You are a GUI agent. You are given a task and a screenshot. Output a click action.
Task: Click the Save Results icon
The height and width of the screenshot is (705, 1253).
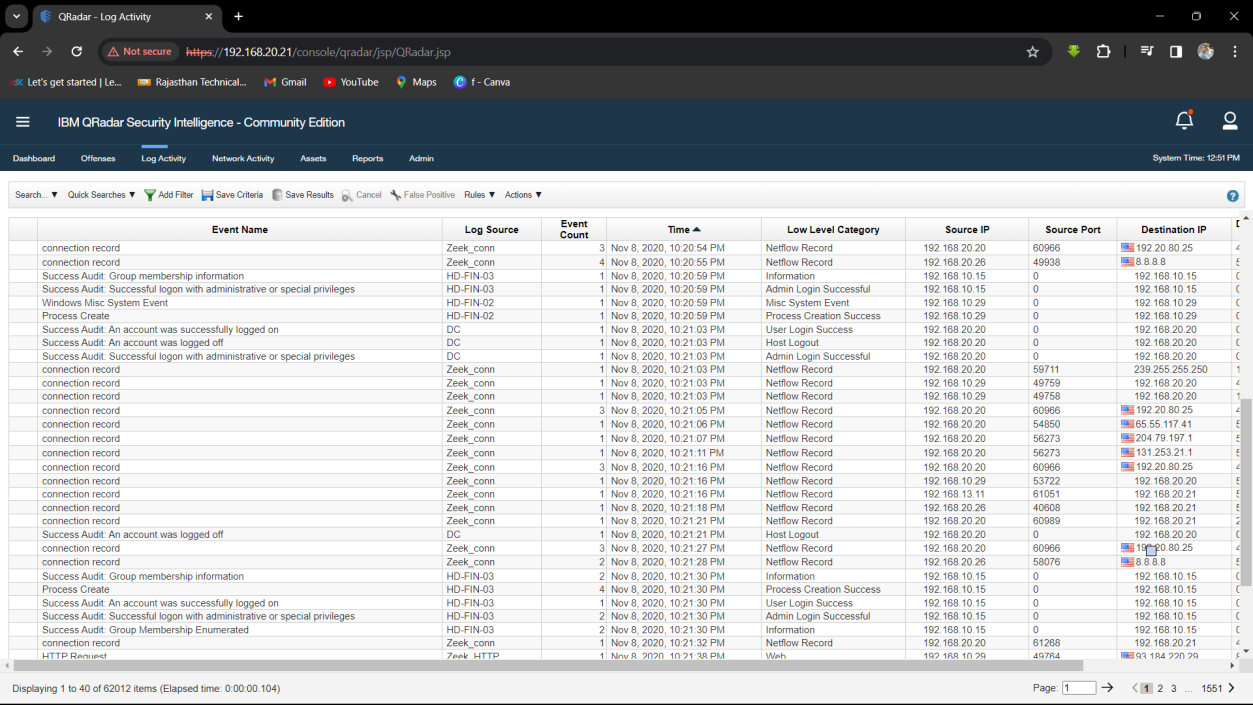coord(277,195)
